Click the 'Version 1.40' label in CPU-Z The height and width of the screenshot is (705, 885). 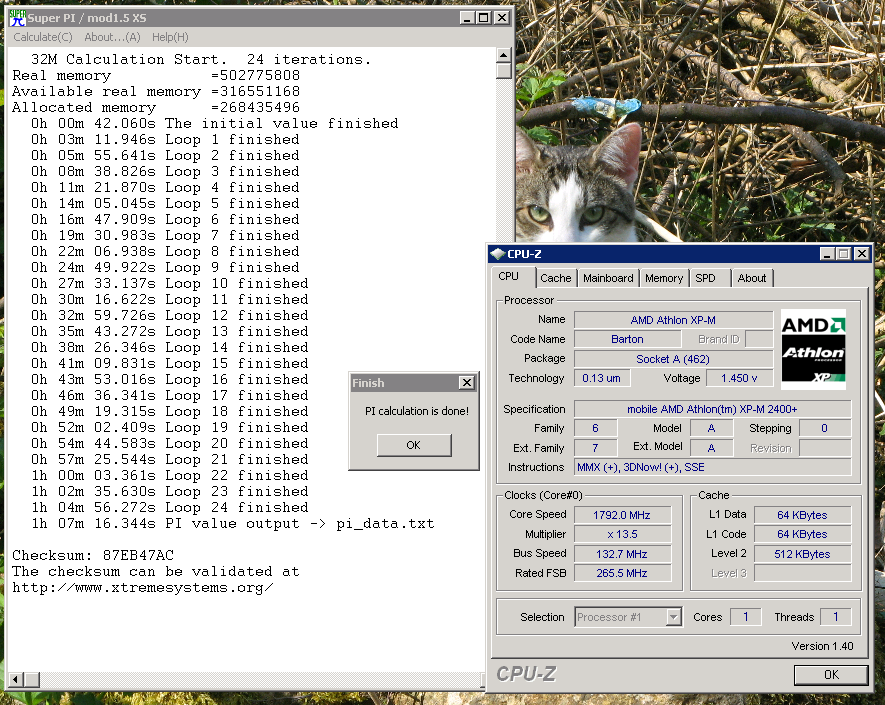point(822,646)
